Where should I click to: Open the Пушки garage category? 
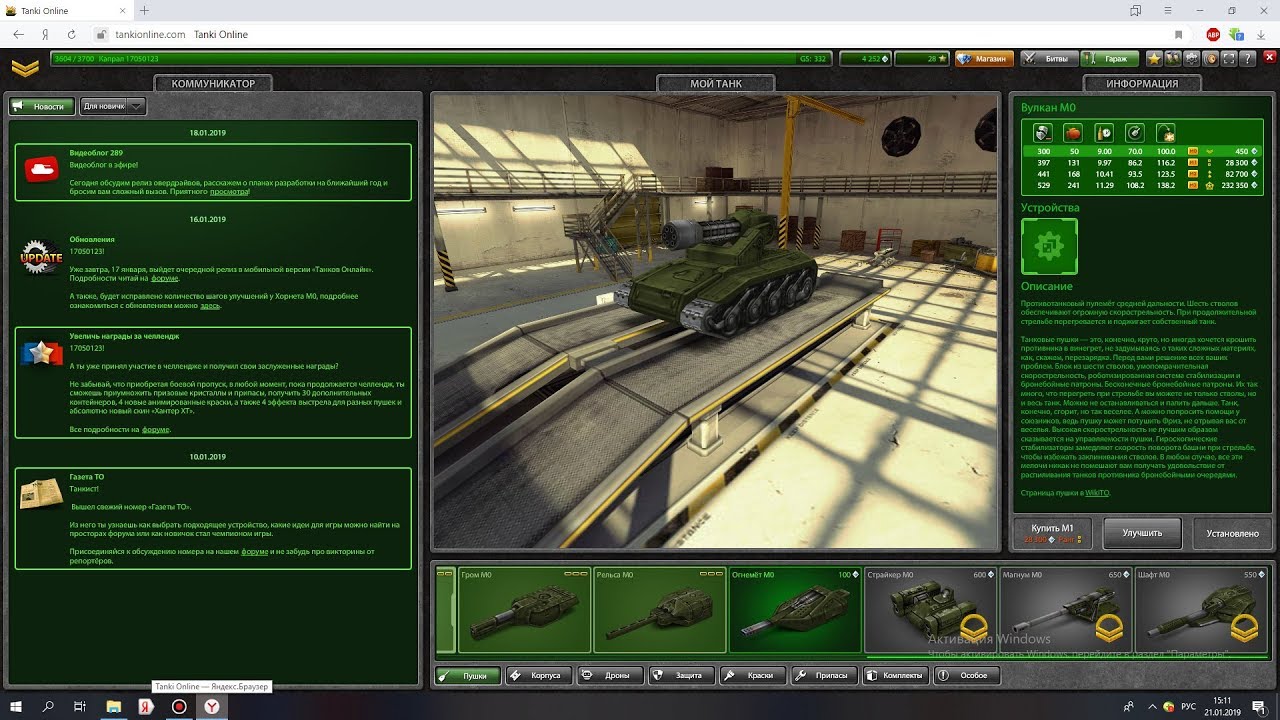(467, 675)
